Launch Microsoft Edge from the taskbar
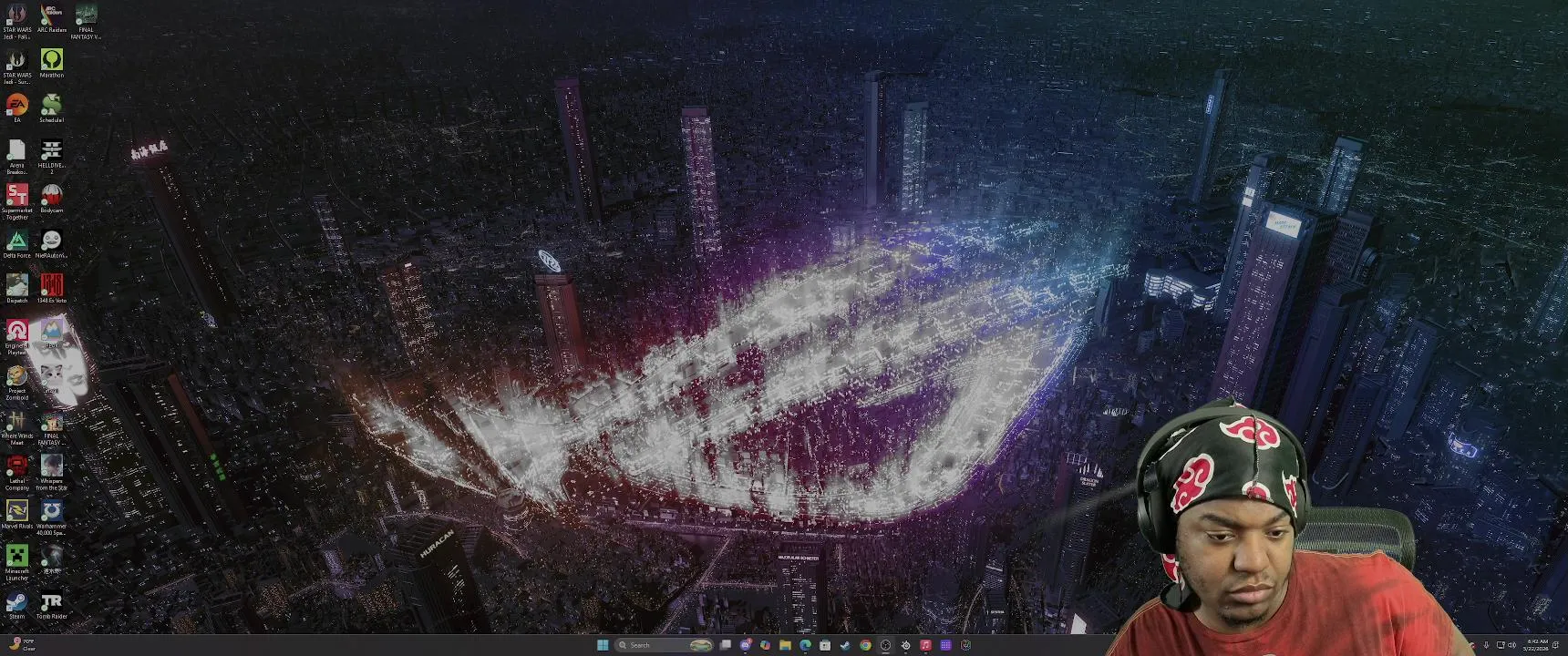1568x656 pixels. pyautogui.click(x=805, y=645)
